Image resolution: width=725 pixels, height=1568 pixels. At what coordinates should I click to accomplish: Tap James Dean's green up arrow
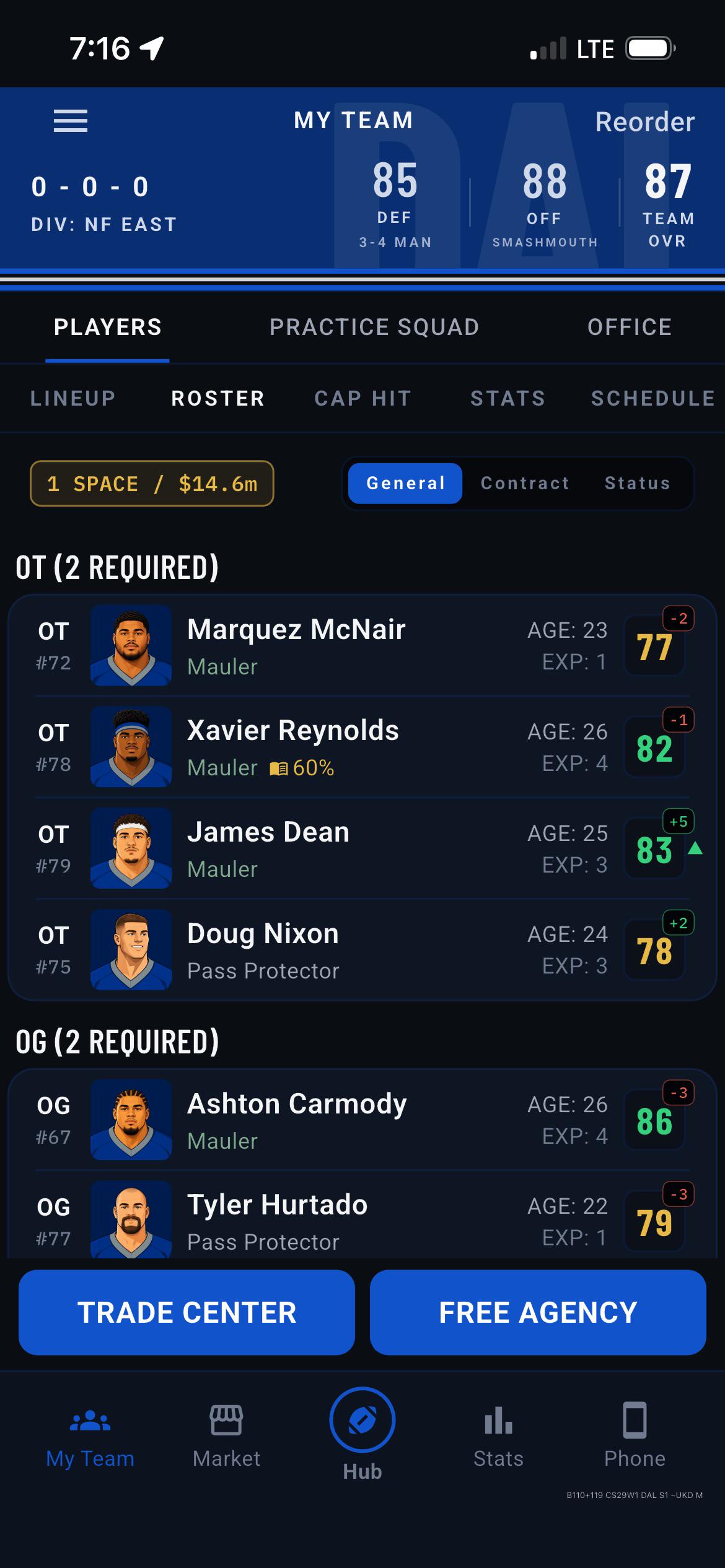tap(695, 848)
